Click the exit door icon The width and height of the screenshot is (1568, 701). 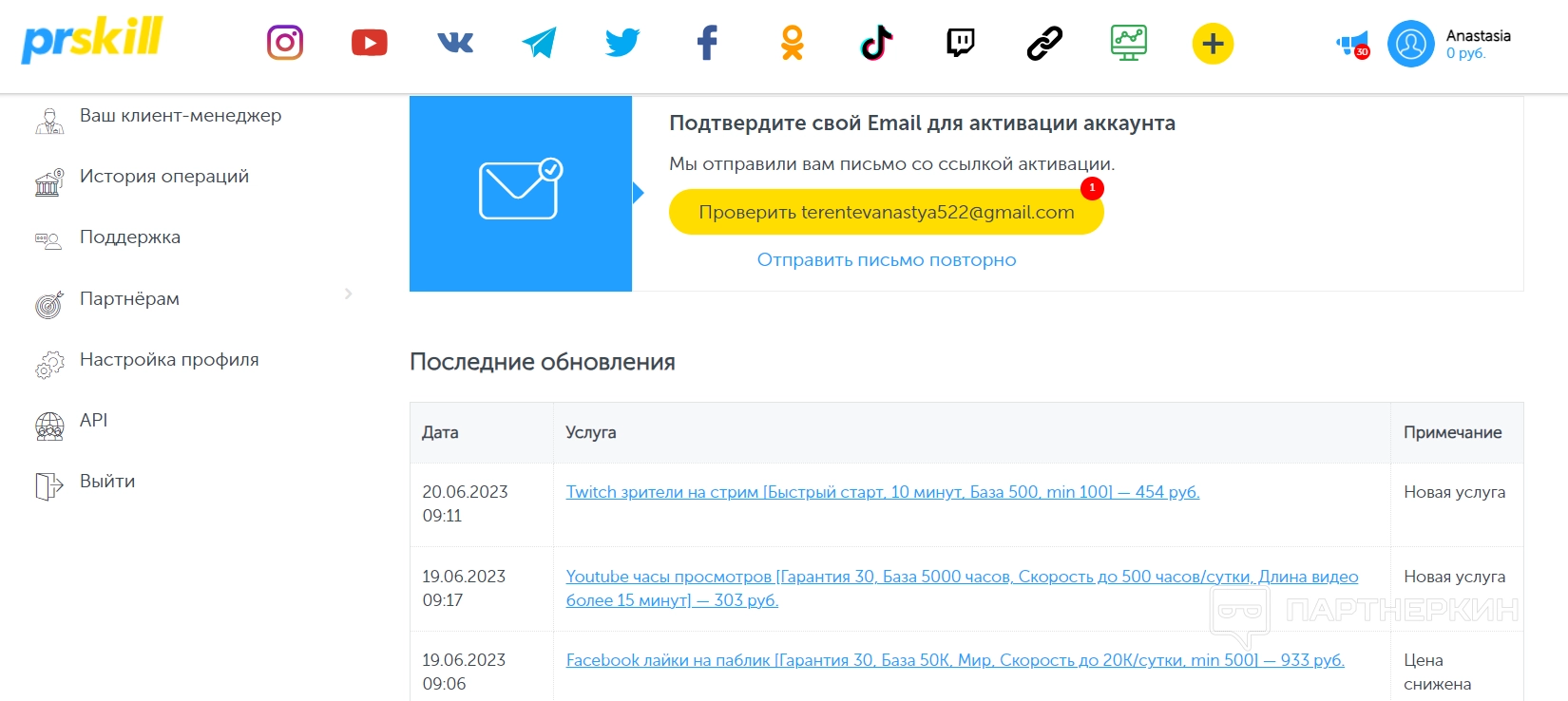[49, 486]
